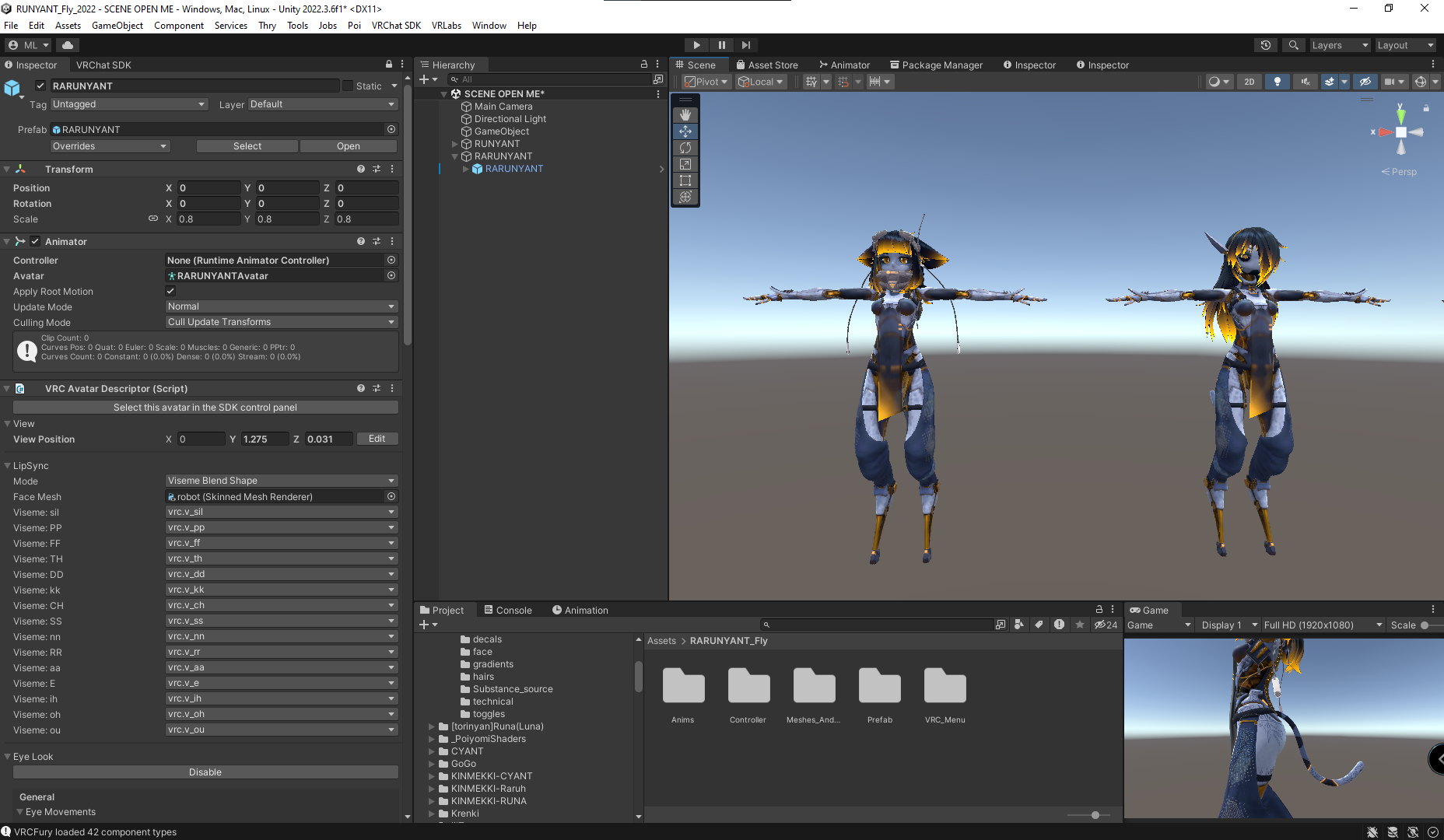Open Transform component preset icon

point(377,169)
